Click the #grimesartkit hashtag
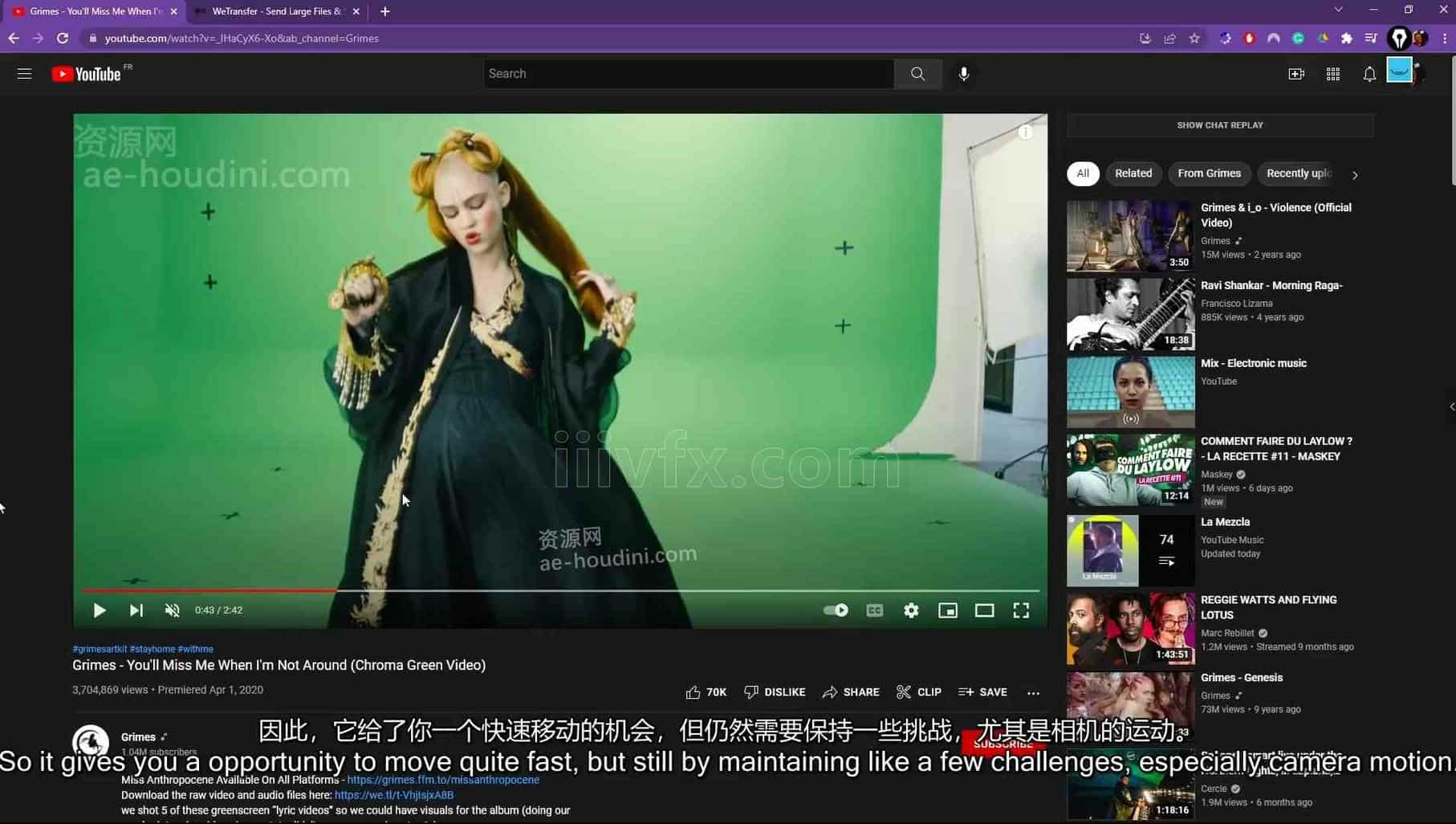Viewport: 1456px width, 824px height. point(100,649)
